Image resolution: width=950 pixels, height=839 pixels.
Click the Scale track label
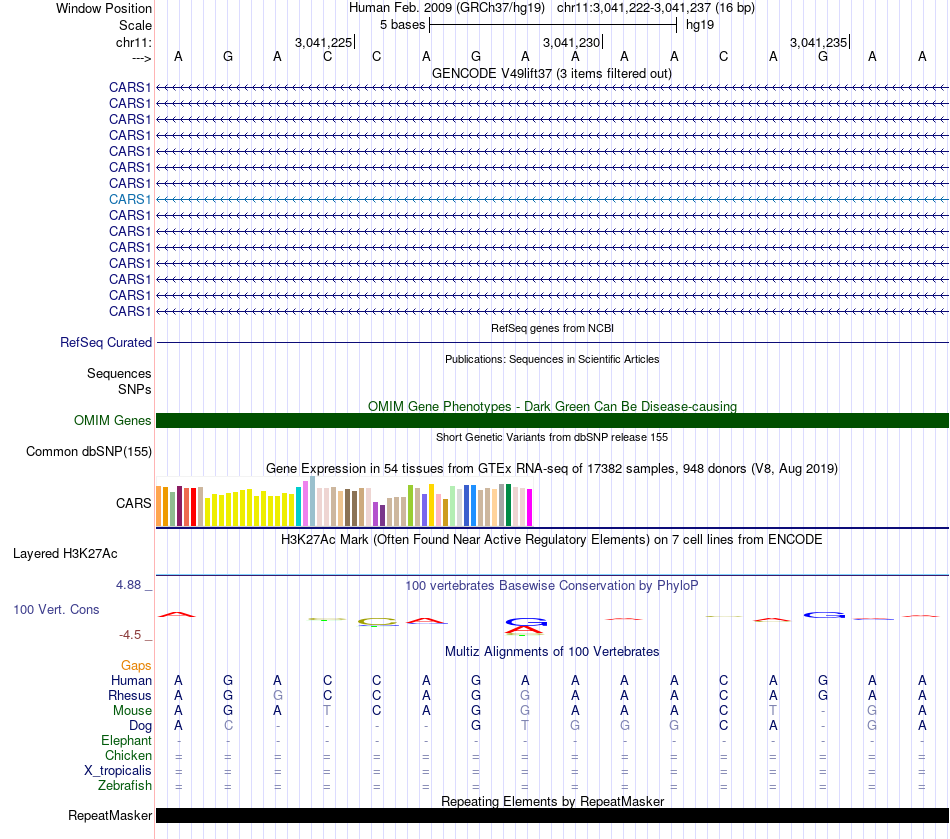point(135,25)
